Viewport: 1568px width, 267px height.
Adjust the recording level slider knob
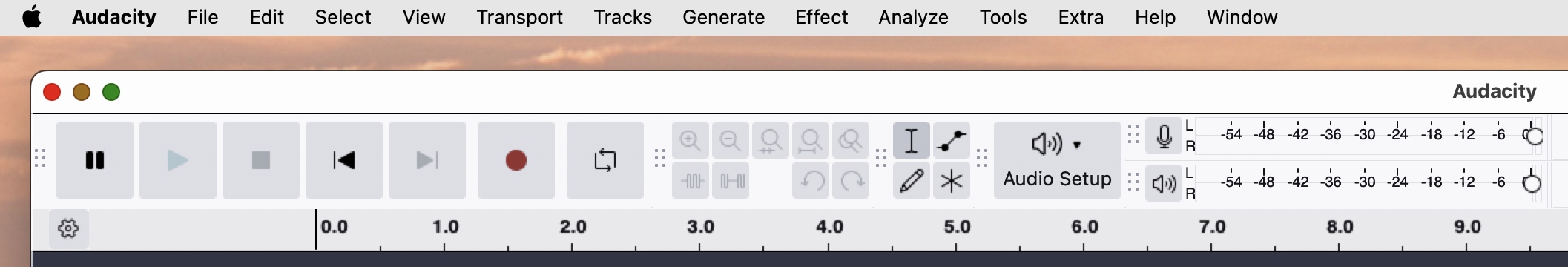click(1534, 136)
